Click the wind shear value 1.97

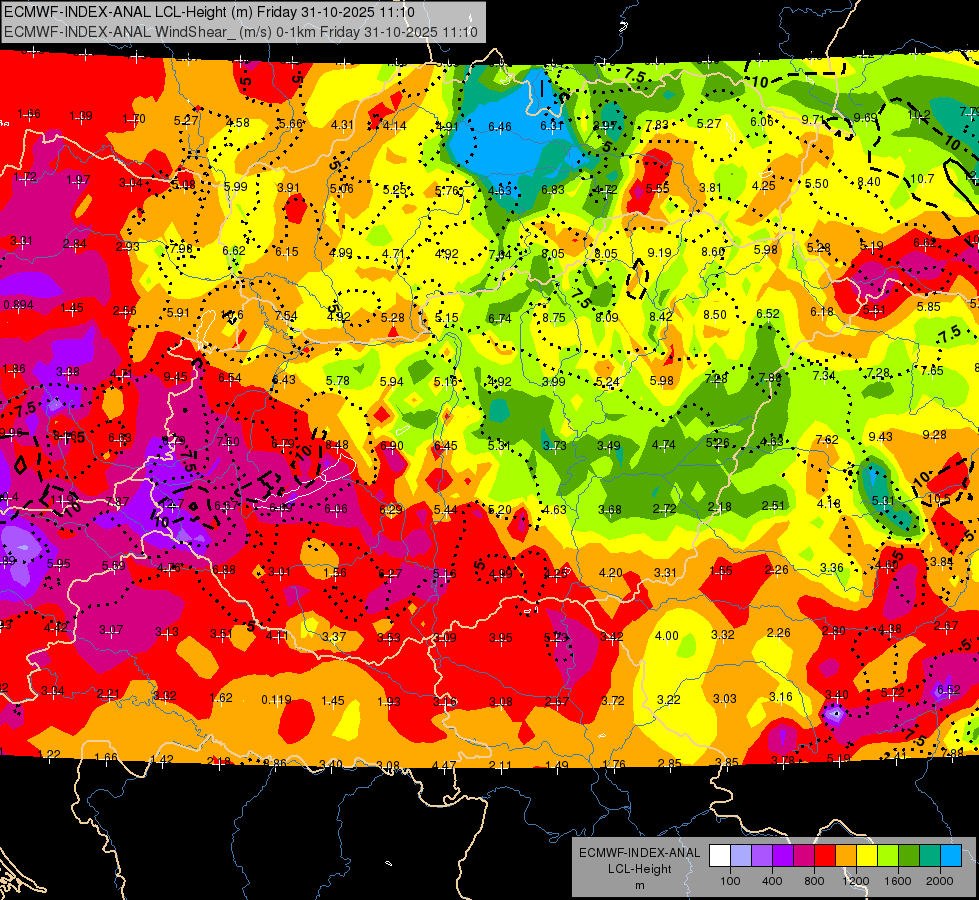pyautogui.click(x=78, y=180)
